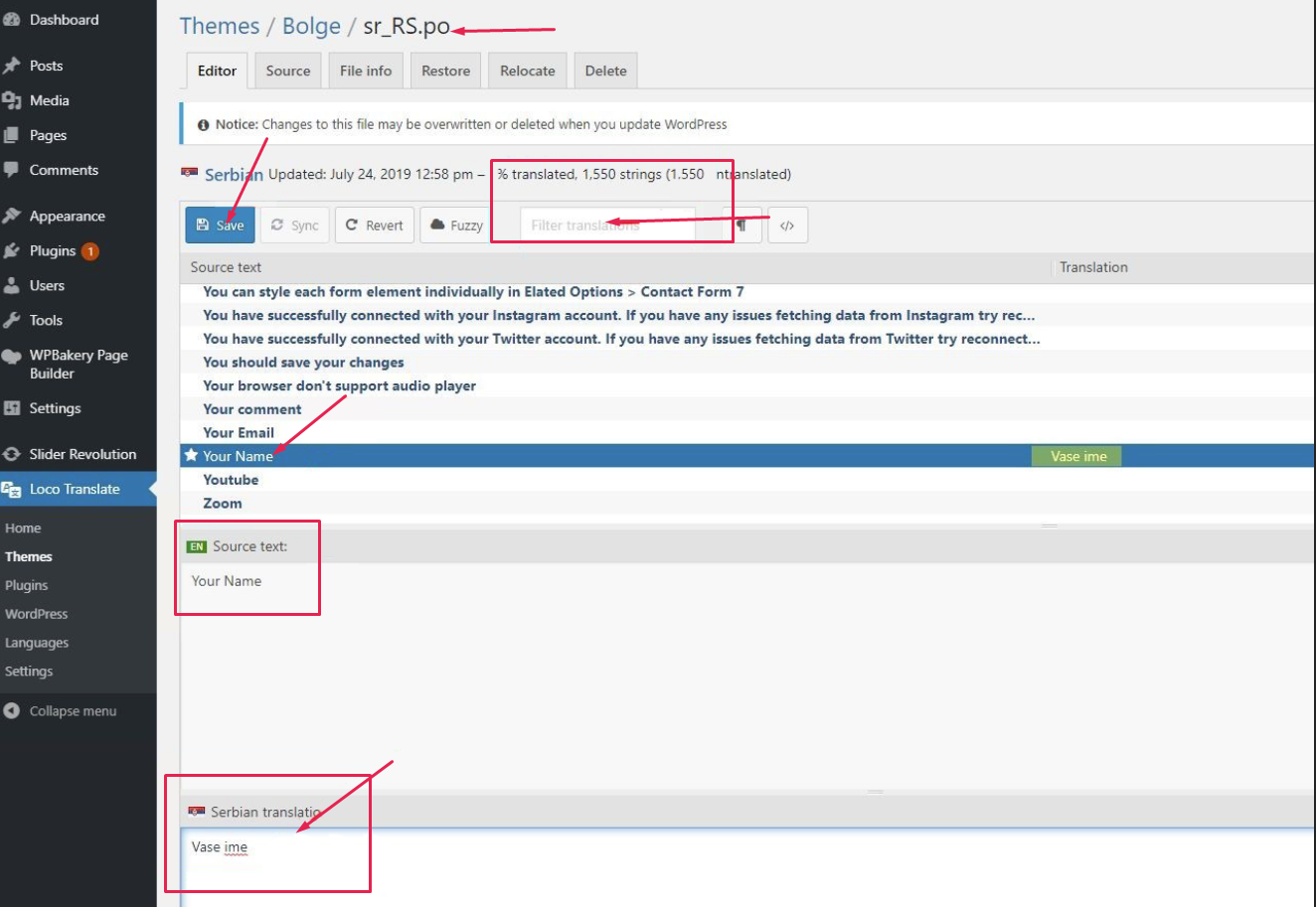Select 'You should save your changes' row

tap(747, 363)
